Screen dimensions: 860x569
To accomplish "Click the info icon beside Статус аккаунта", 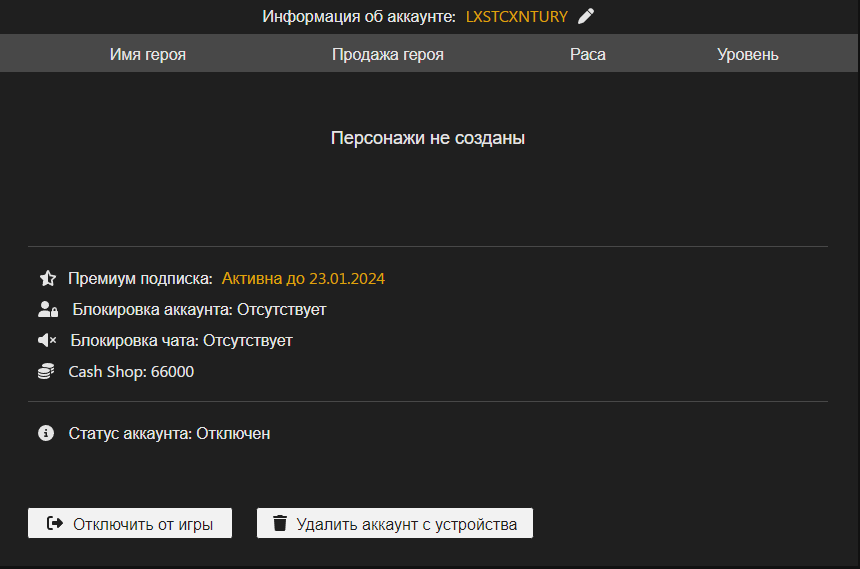I will point(46,433).
